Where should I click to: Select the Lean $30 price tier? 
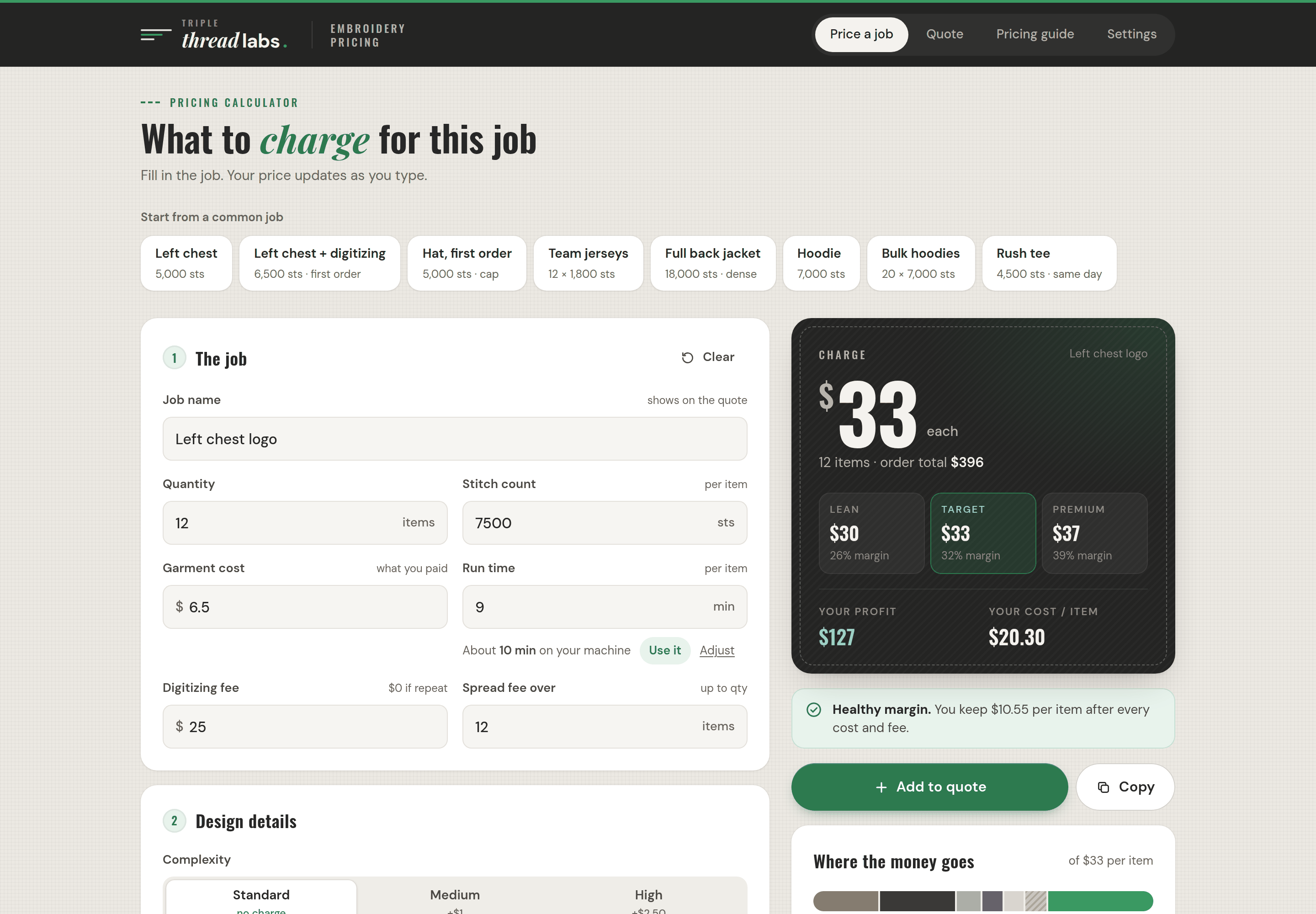871,533
